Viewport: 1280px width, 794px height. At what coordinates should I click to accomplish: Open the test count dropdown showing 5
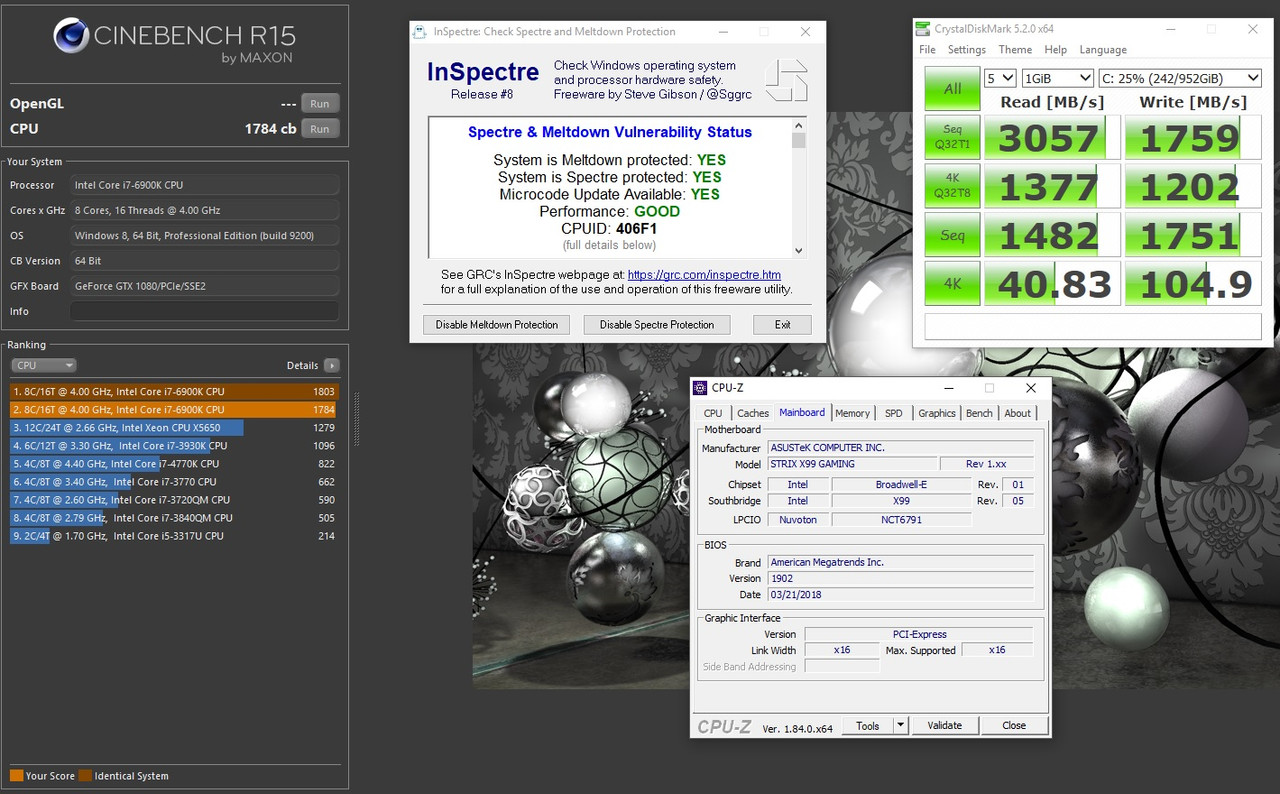pos(1000,78)
